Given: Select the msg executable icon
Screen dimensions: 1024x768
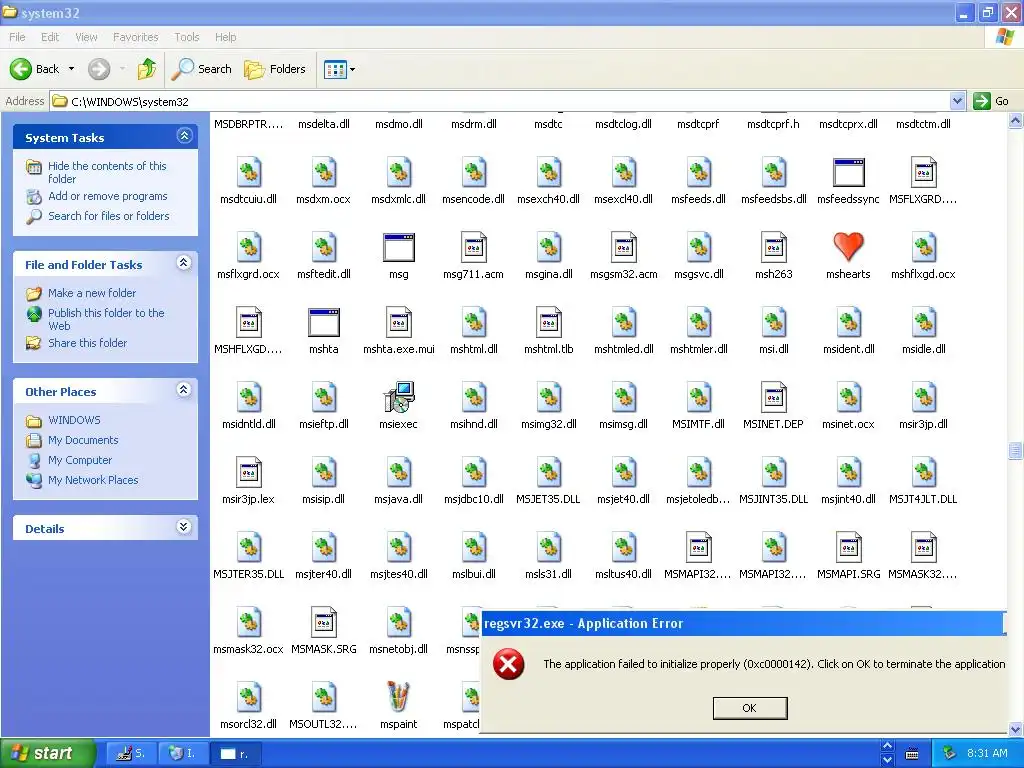Looking at the screenshot, I should pyautogui.click(x=398, y=248).
